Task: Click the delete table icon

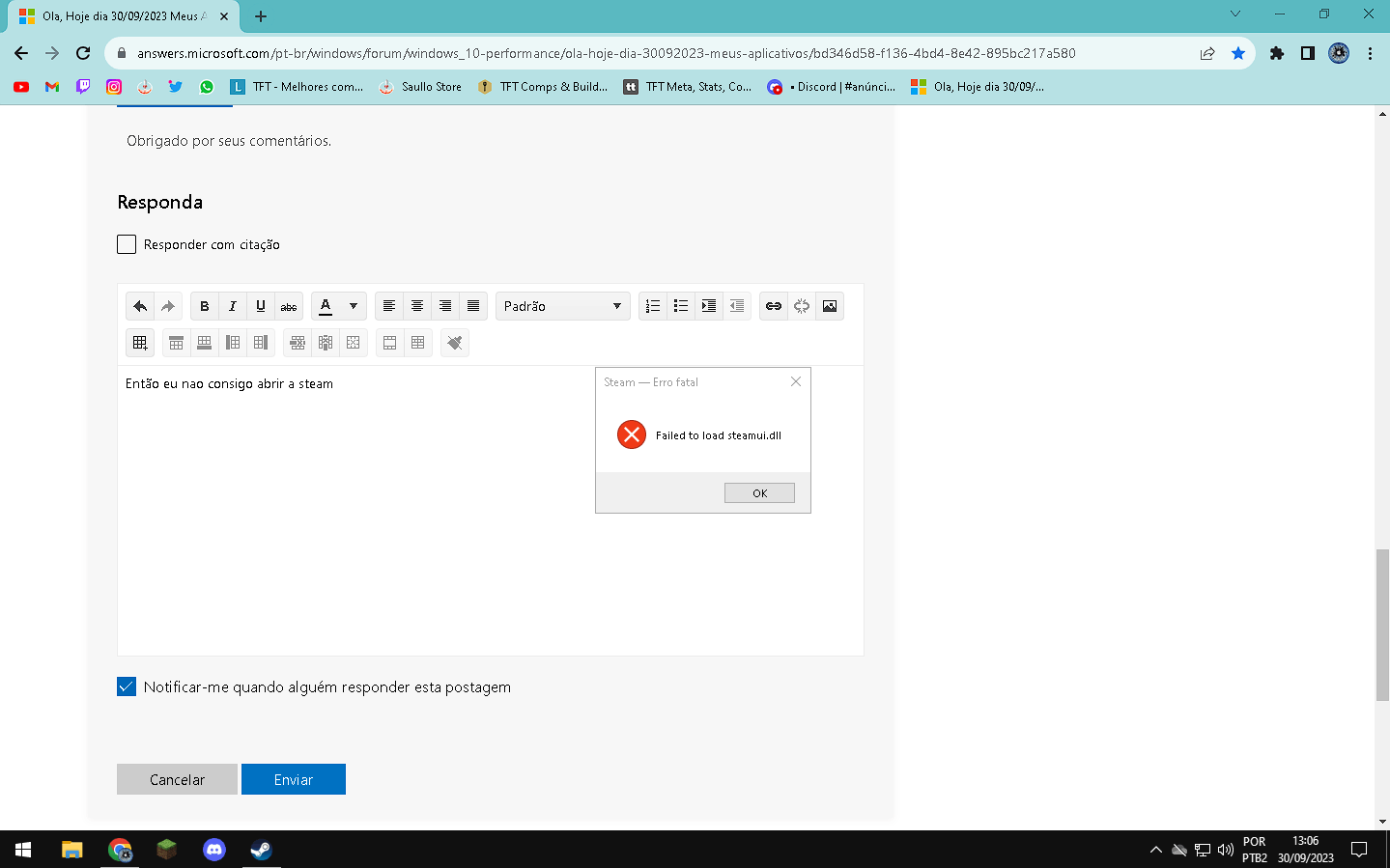Action: (354, 343)
